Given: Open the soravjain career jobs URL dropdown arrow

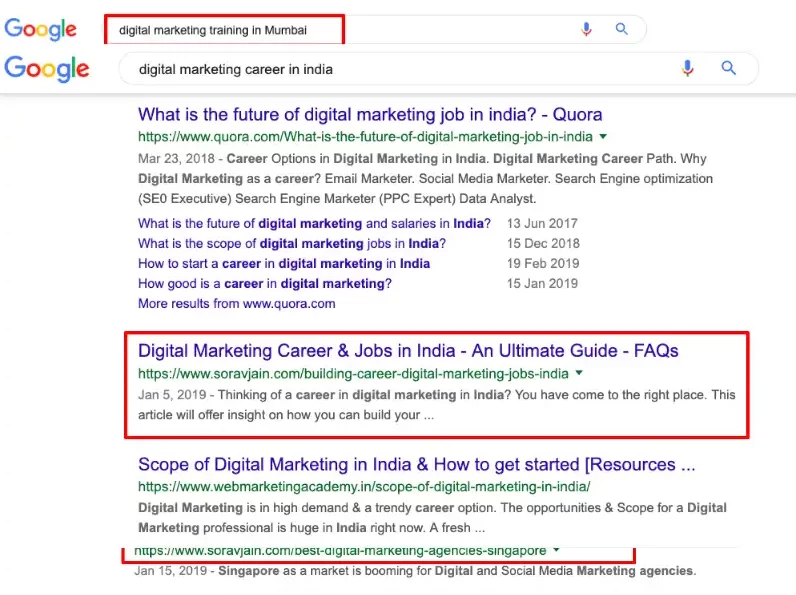Looking at the screenshot, I should tap(579, 373).
